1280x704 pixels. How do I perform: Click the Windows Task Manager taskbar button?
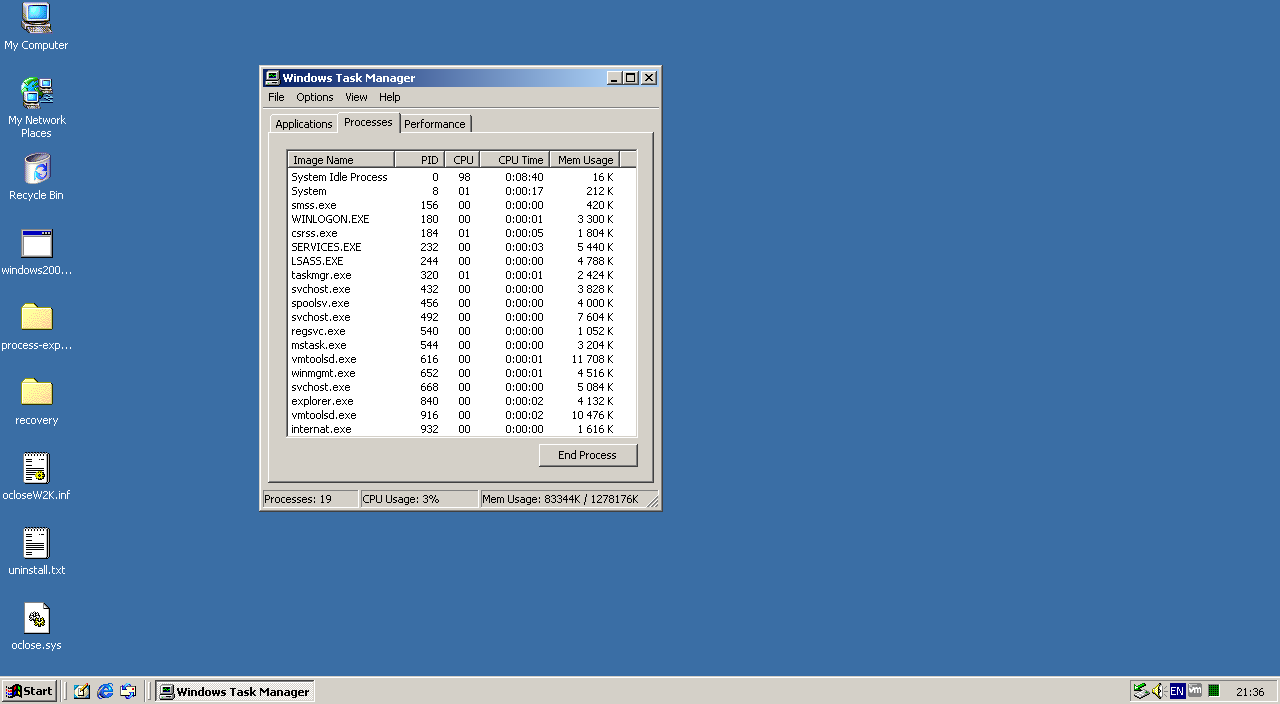pyautogui.click(x=235, y=691)
